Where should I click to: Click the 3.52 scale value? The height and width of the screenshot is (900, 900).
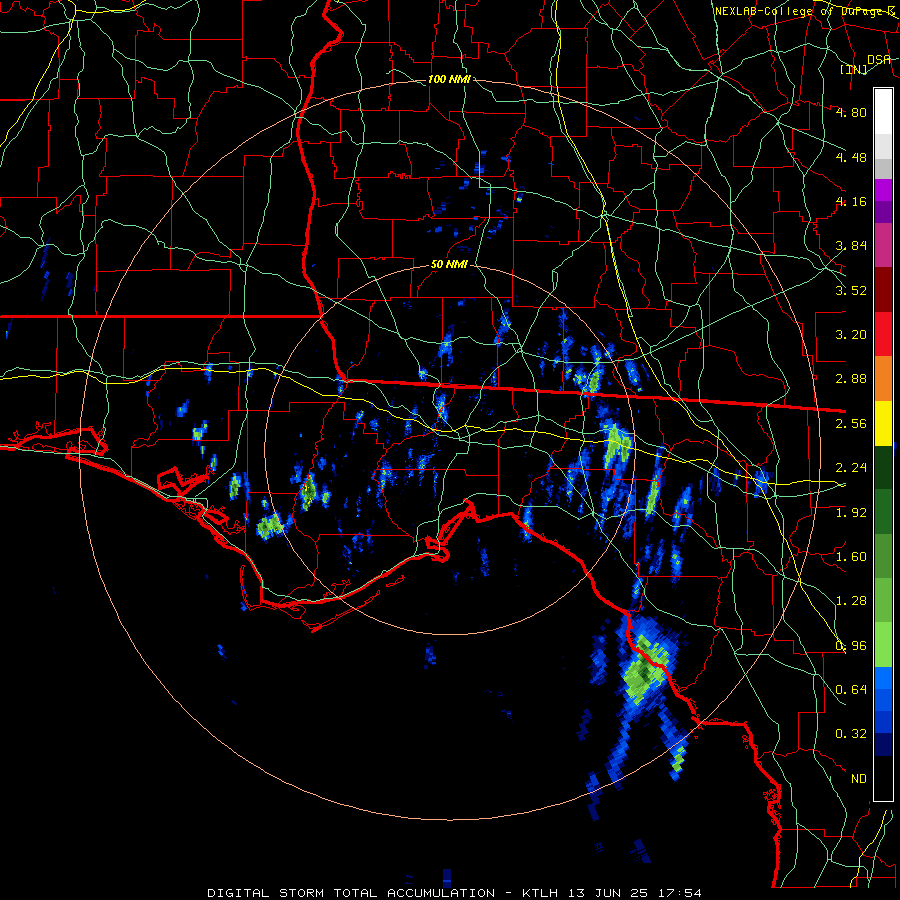(x=851, y=290)
